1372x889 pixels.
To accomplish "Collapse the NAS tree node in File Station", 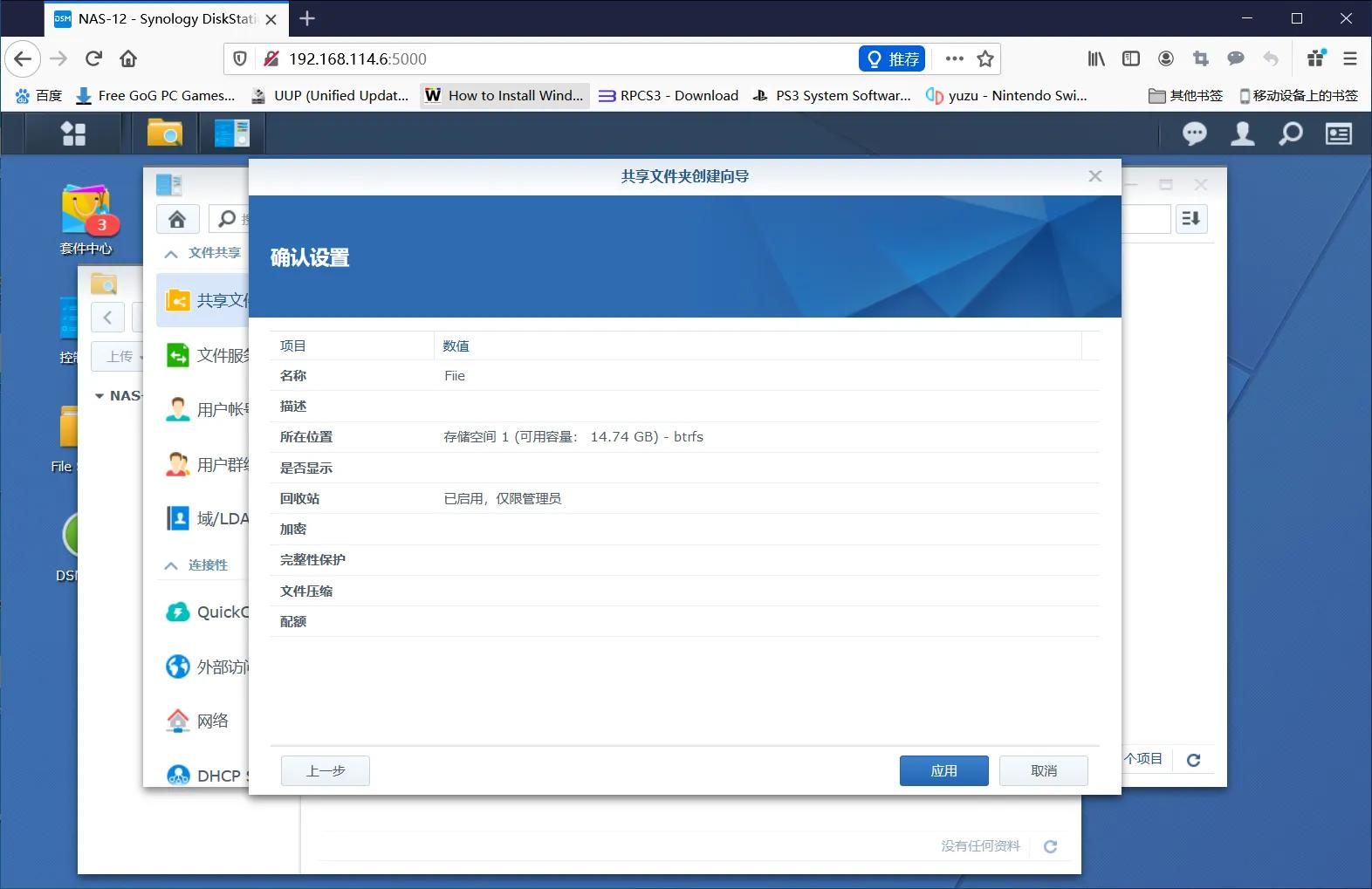I will (x=99, y=396).
